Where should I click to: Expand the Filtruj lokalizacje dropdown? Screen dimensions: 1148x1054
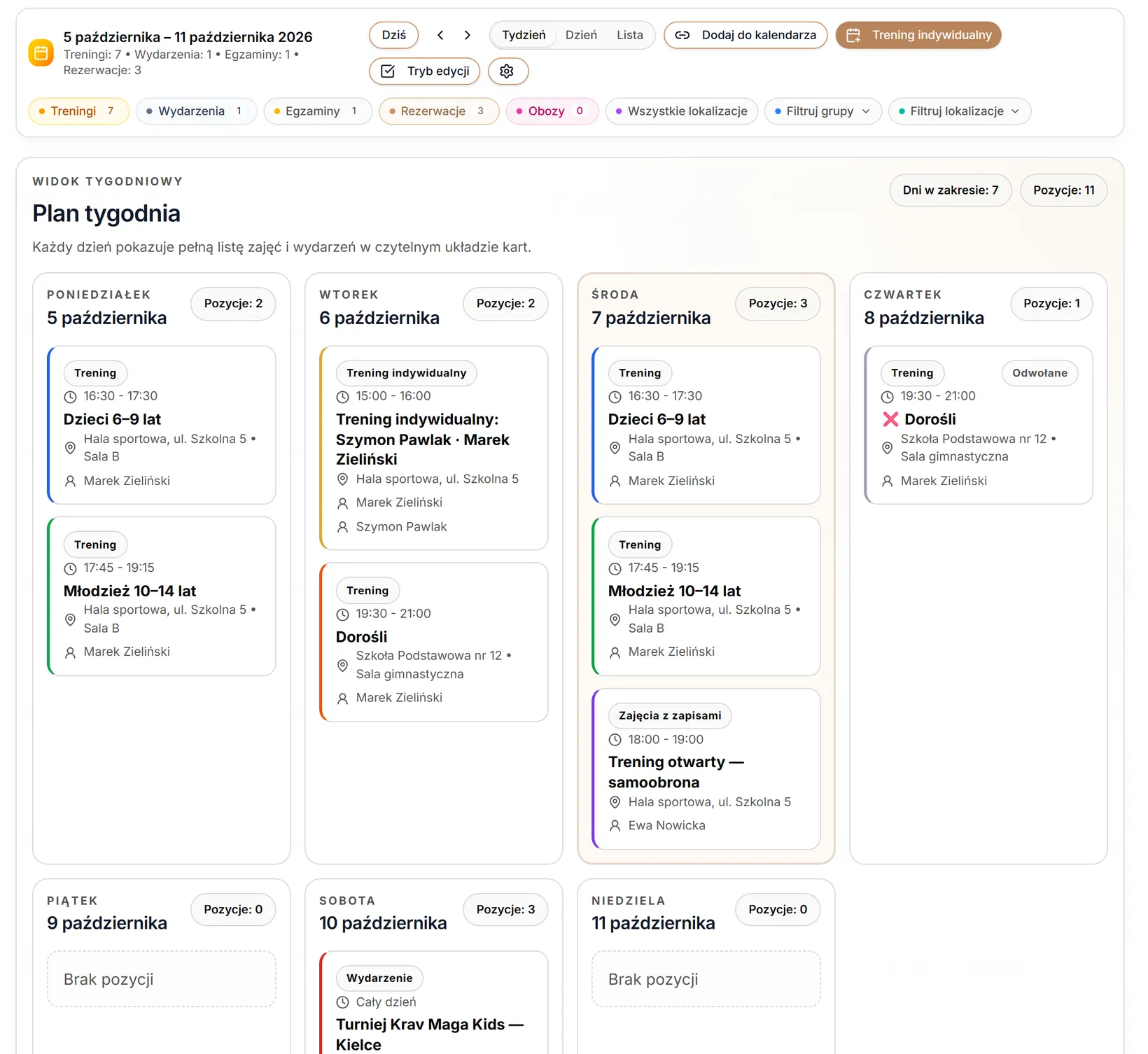coord(960,111)
